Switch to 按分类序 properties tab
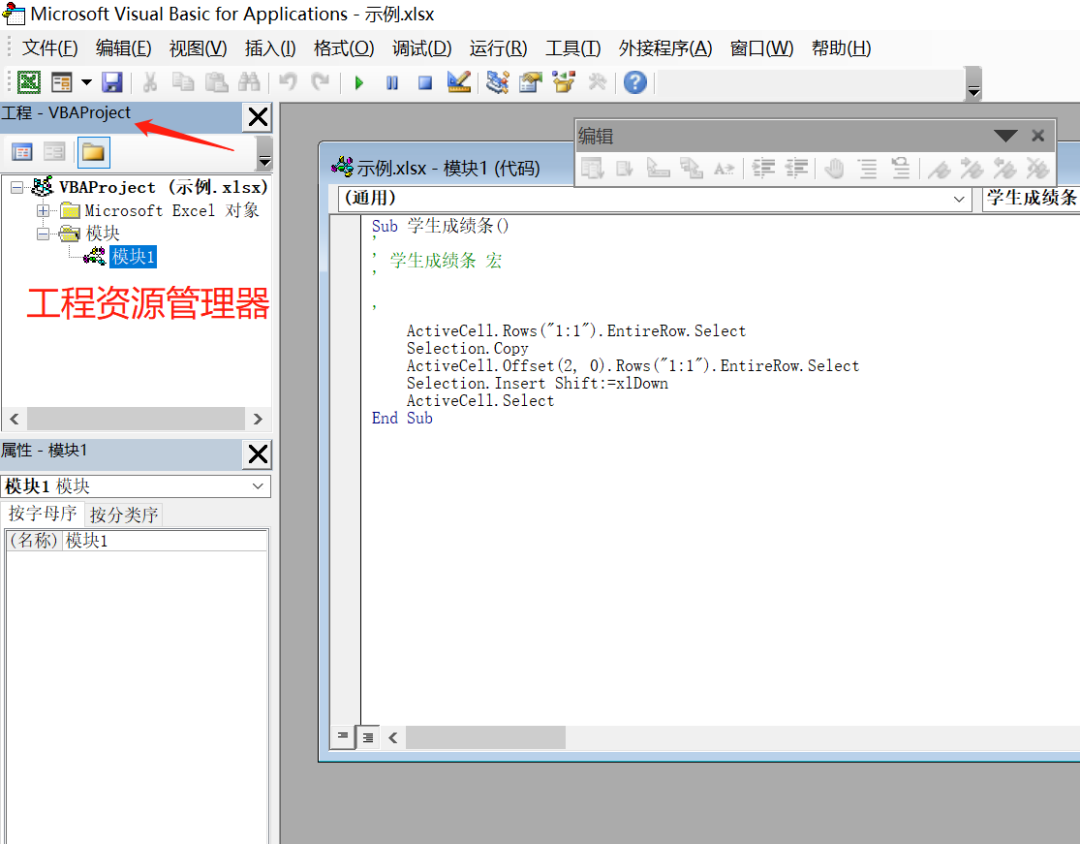This screenshot has height=844, width=1080. coord(124,515)
